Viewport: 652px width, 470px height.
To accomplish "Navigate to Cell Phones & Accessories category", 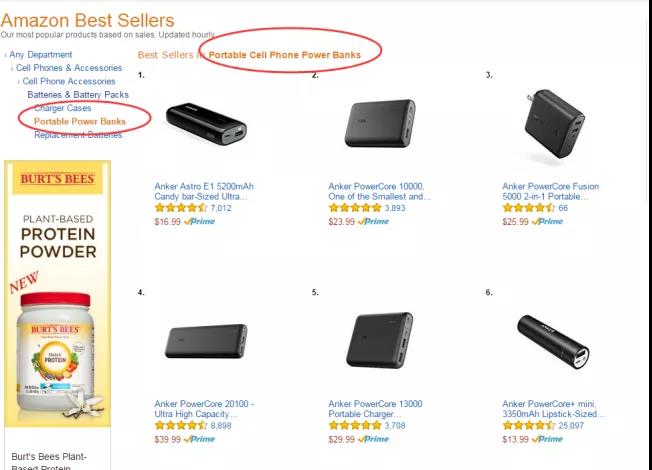I will click(x=69, y=68).
